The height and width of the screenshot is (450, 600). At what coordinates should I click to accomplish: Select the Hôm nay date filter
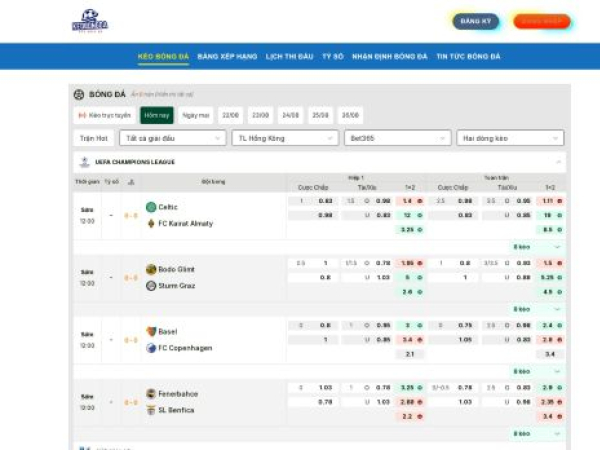(x=156, y=115)
